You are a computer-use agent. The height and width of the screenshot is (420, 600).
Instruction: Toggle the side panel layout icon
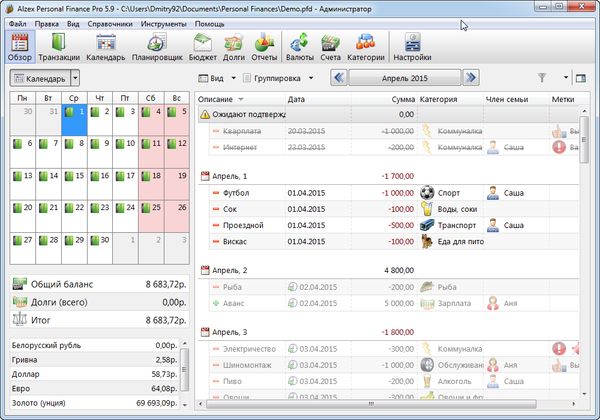pos(580,78)
